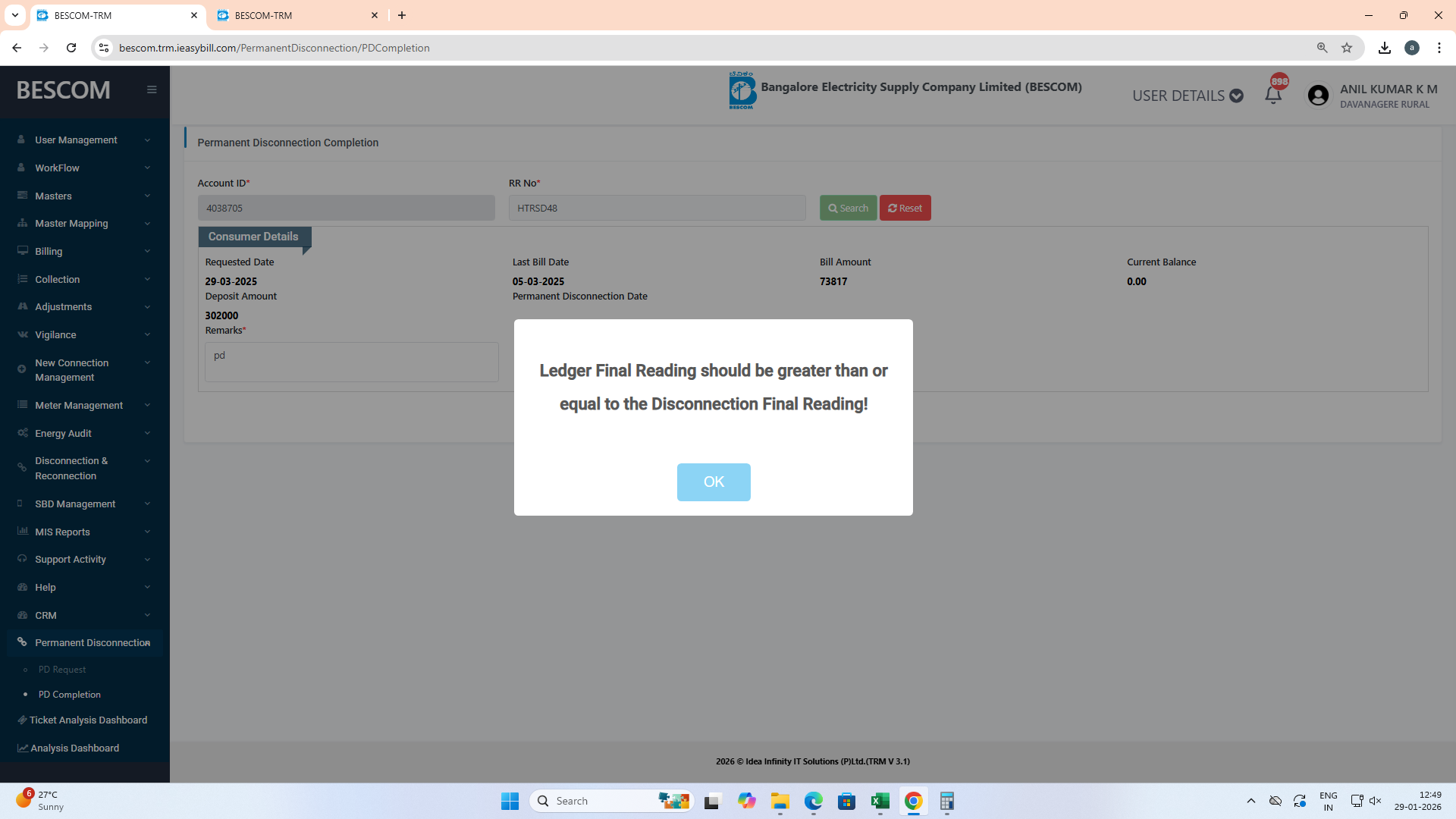Open Calculator from the taskbar
1456x819 pixels.
pos(946,801)
